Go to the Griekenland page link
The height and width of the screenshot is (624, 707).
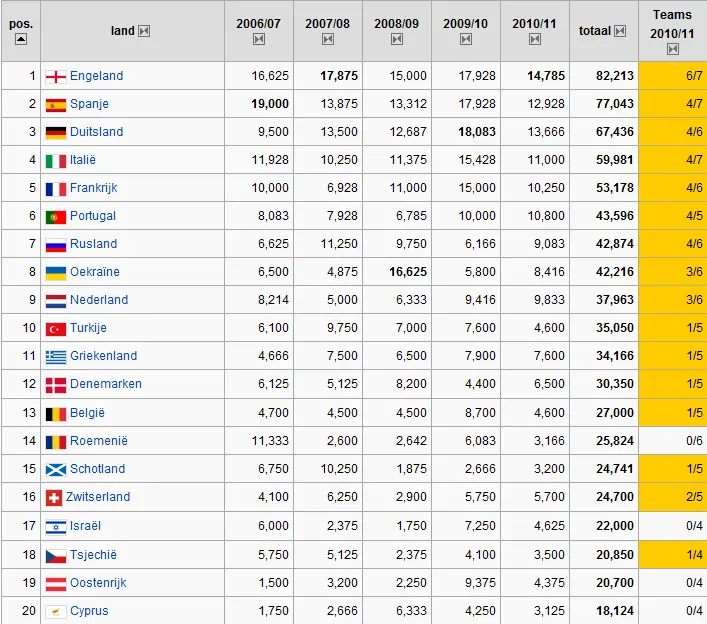coord(104,355)
